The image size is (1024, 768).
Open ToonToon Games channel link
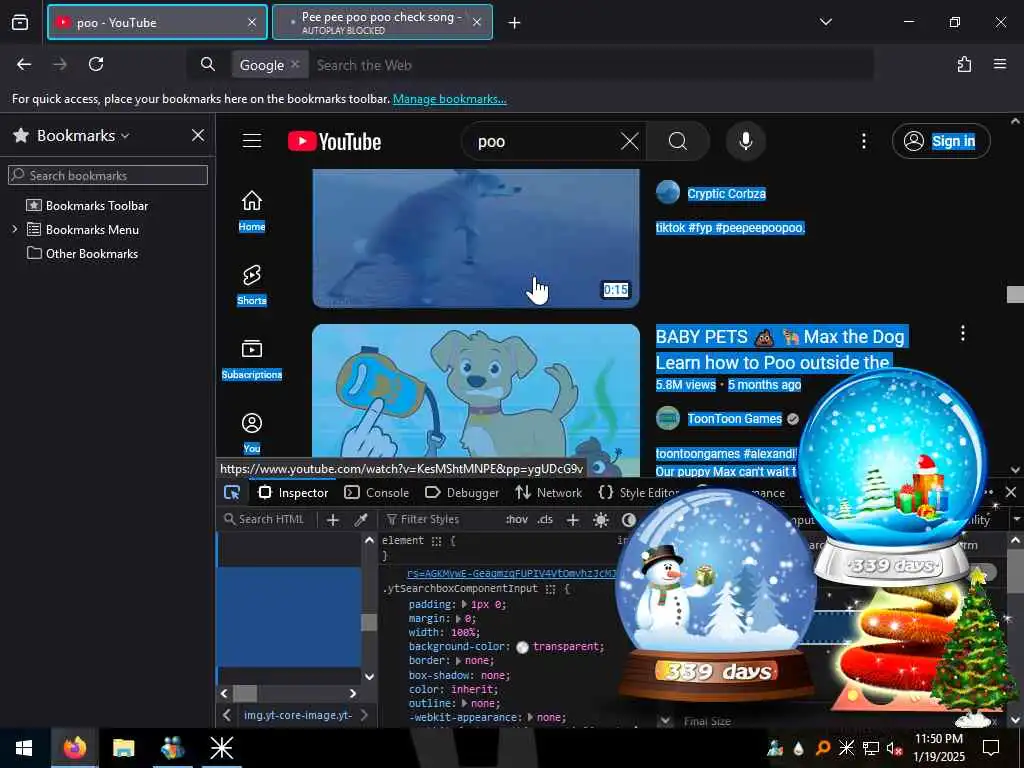click(x=735, y=419)
